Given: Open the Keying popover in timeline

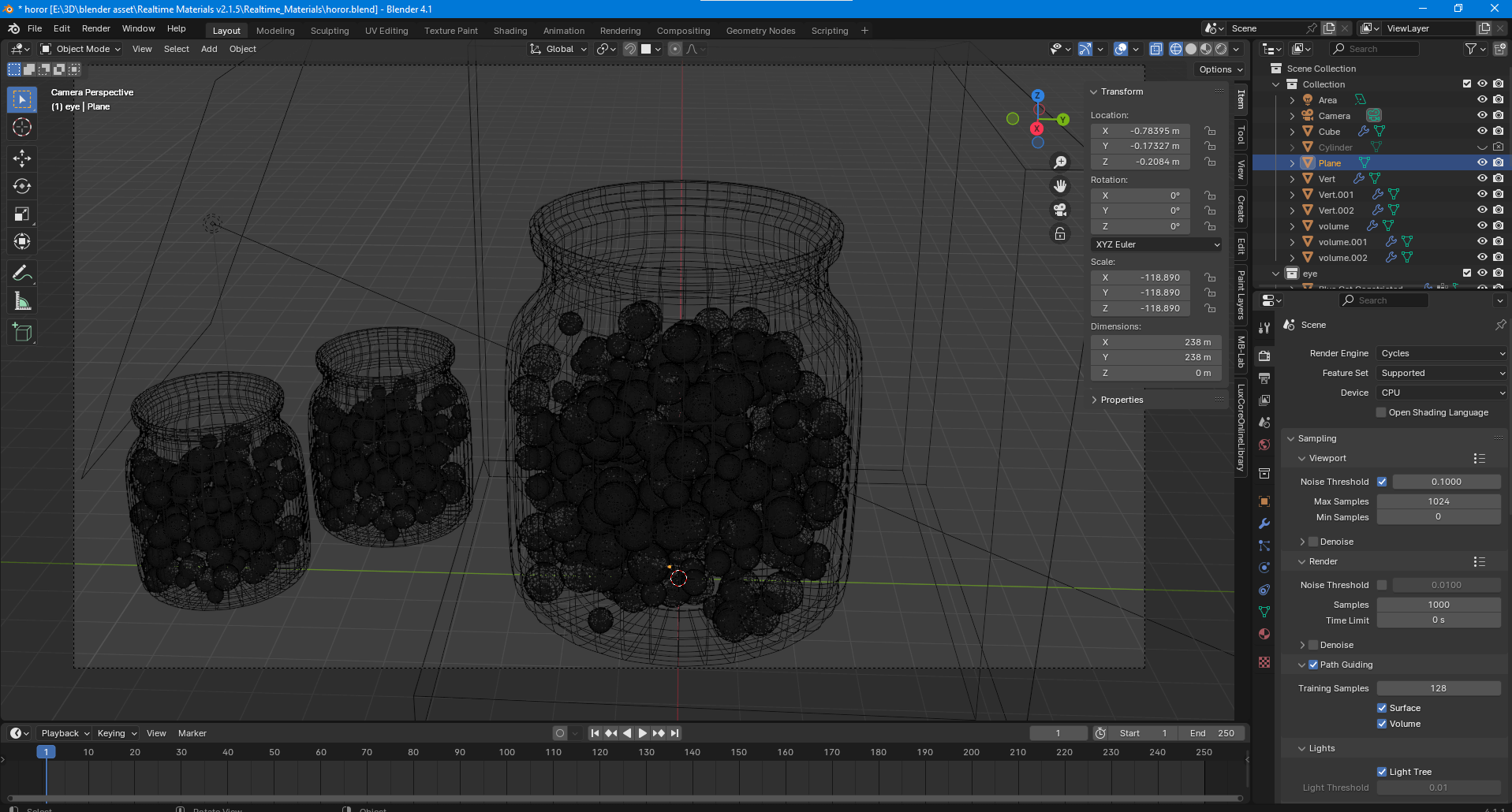Looking at the screenshot, I should 116,733.
